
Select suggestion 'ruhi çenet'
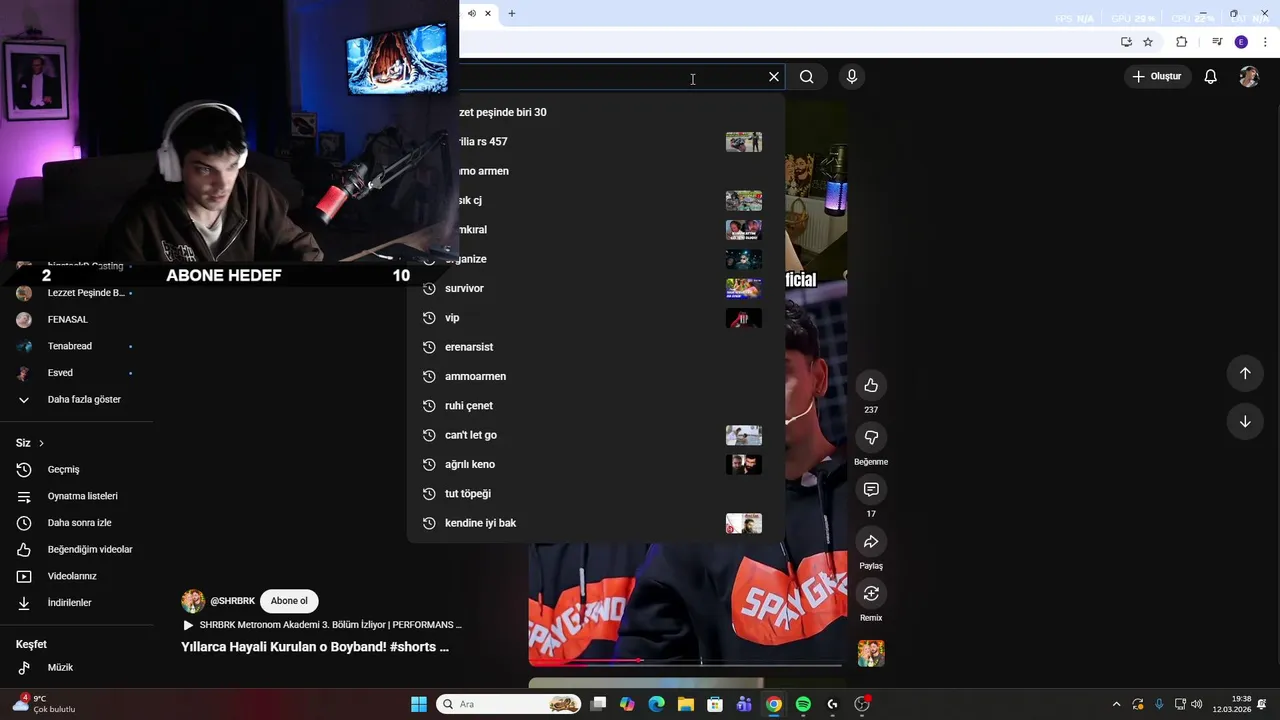594,406
